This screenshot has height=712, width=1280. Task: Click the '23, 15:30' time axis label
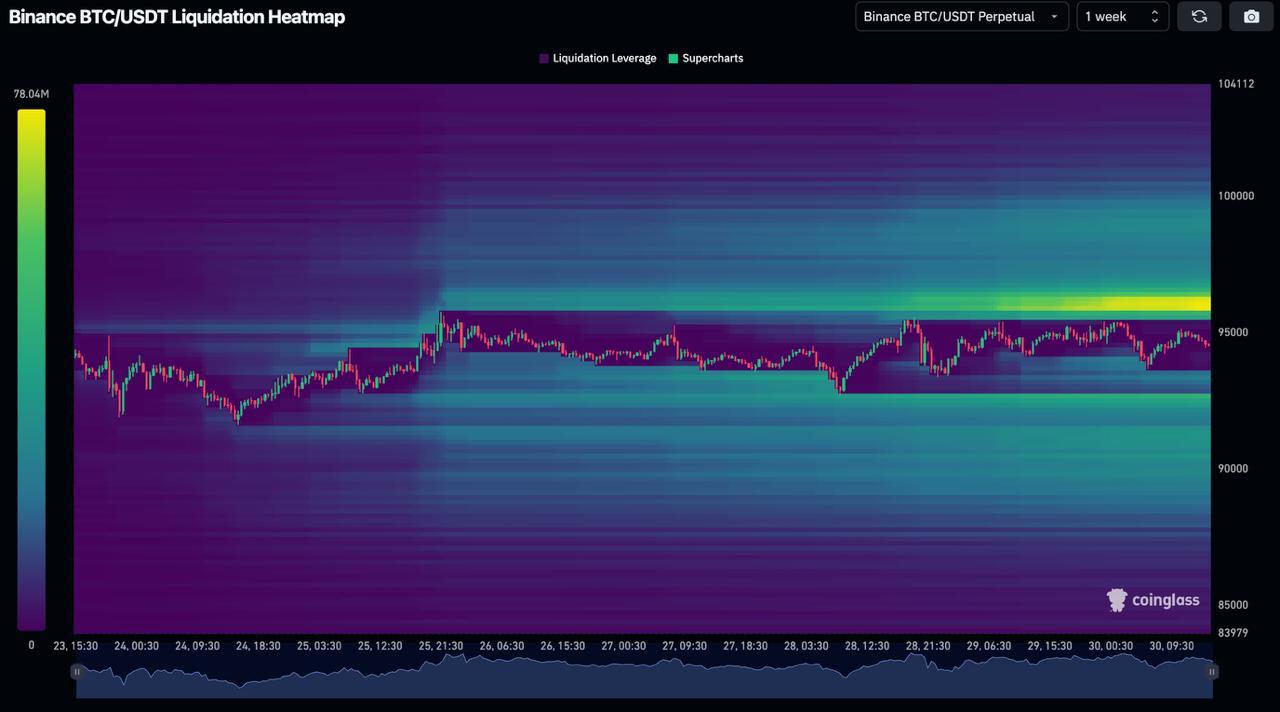76,646
